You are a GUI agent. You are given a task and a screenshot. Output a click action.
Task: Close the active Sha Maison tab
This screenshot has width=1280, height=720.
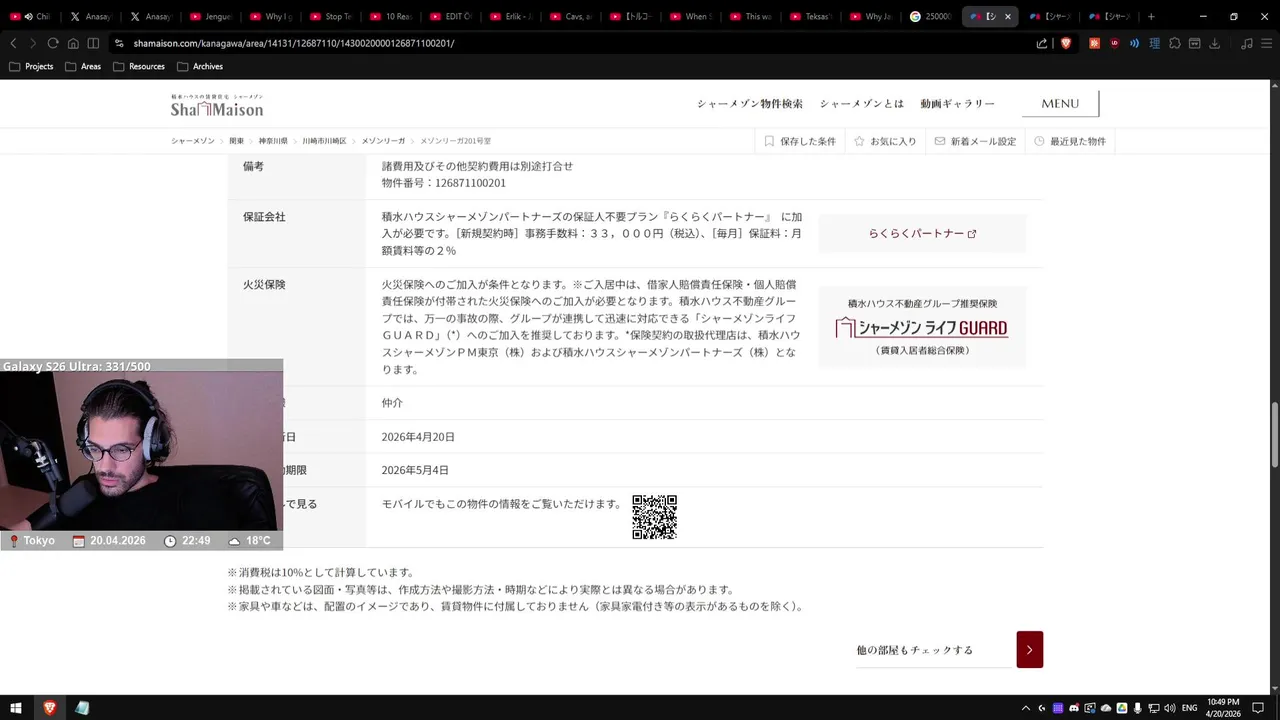pos(1007,17)
